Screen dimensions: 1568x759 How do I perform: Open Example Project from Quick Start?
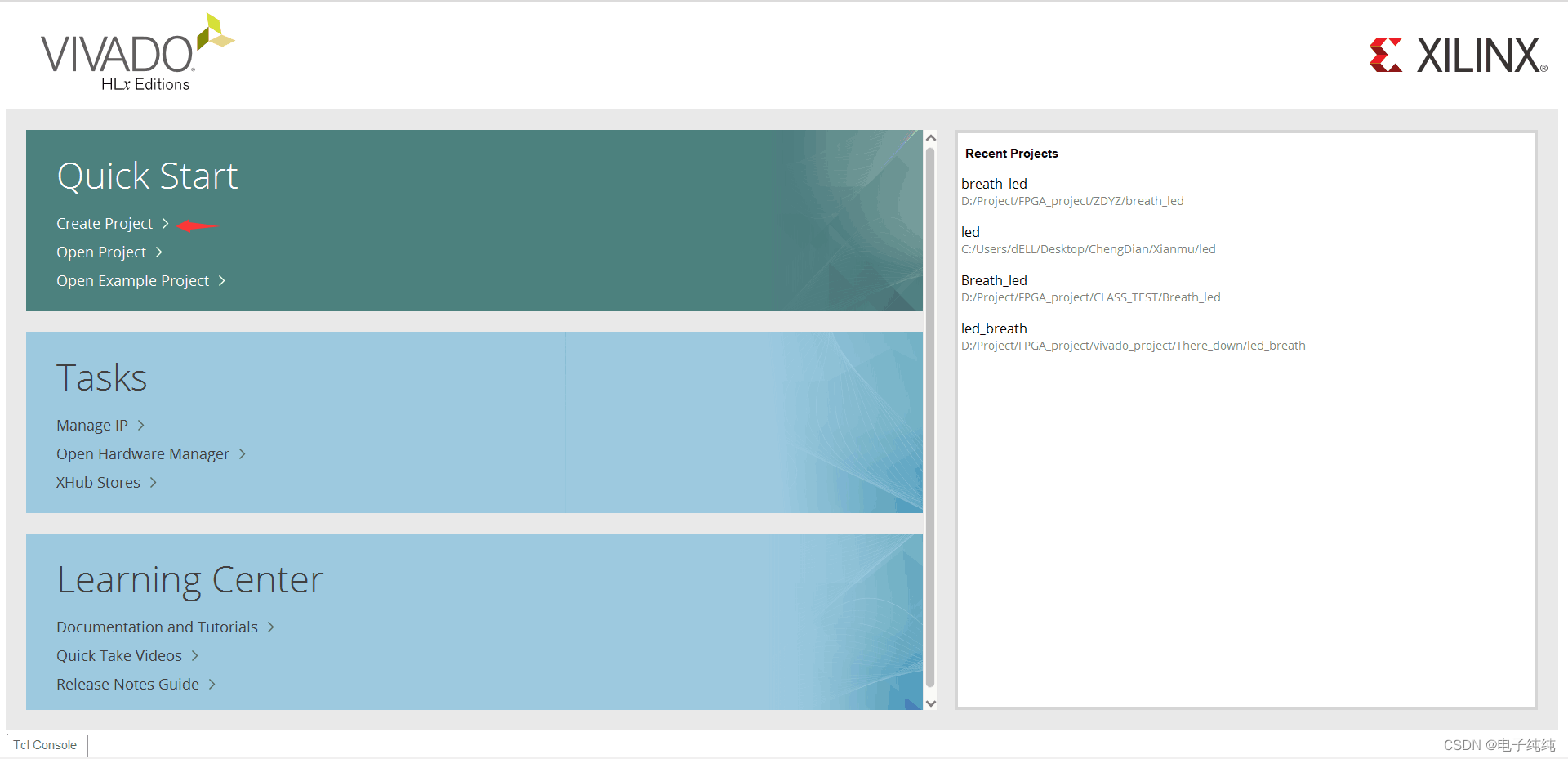click(132, 281)
